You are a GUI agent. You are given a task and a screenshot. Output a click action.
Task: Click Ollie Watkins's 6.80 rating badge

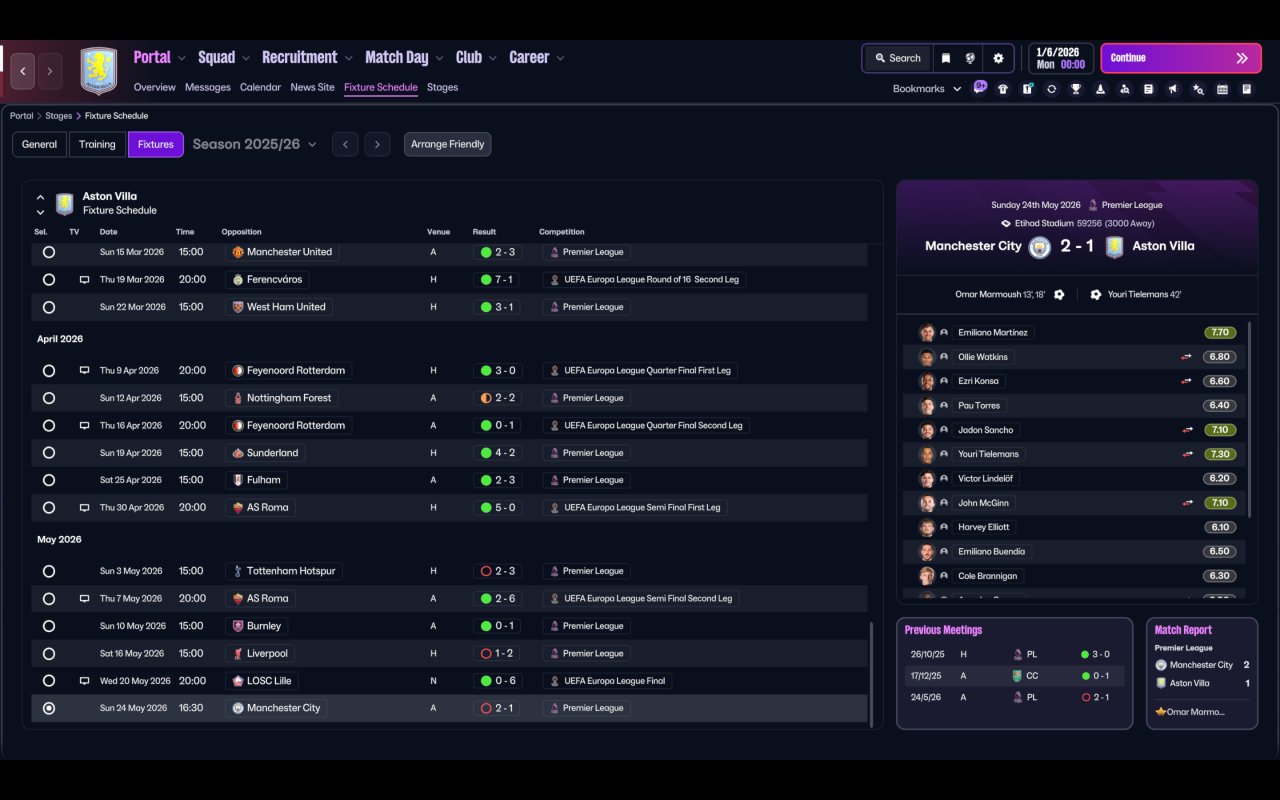point(1220,357)
